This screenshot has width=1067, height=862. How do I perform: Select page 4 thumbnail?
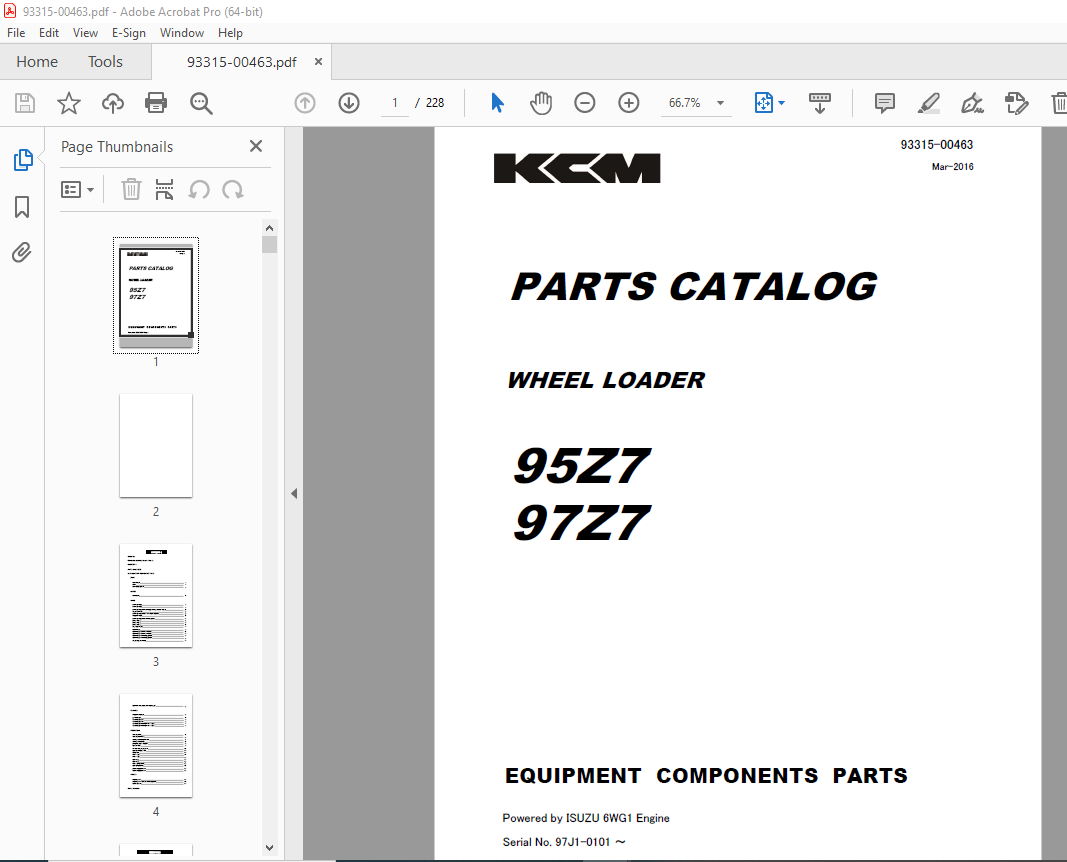(156, 746)
